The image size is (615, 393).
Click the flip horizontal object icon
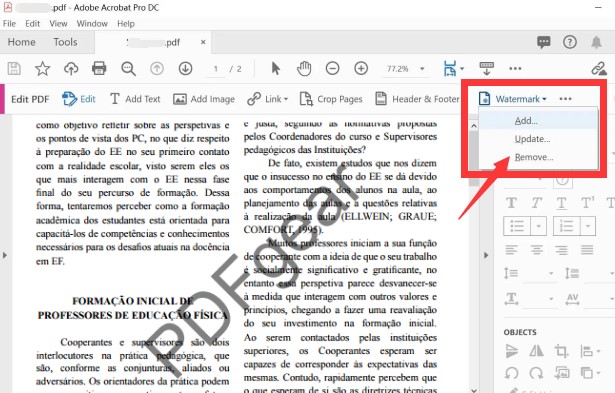(536, 350)
